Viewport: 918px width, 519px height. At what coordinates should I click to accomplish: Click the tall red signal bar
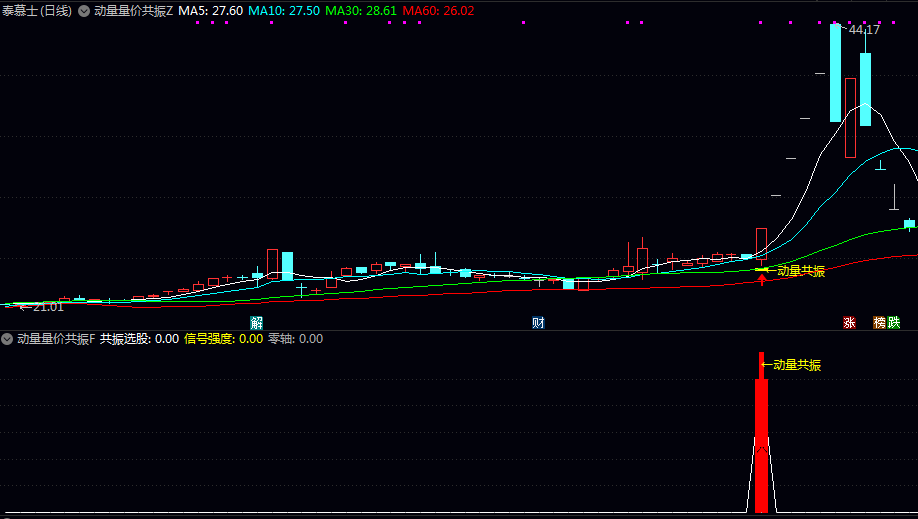point(761,433)
